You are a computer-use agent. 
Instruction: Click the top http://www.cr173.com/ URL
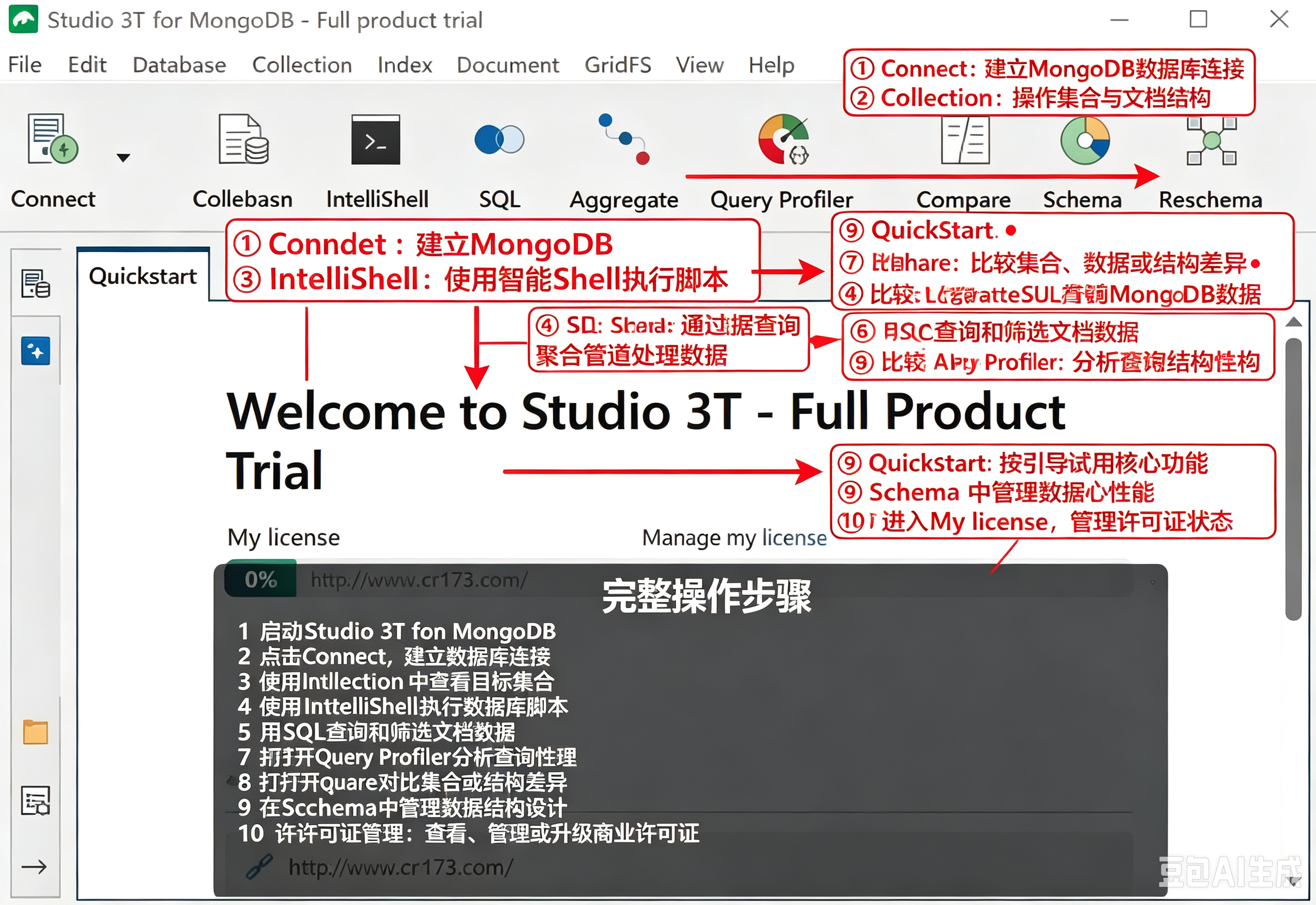pos(419,580)
